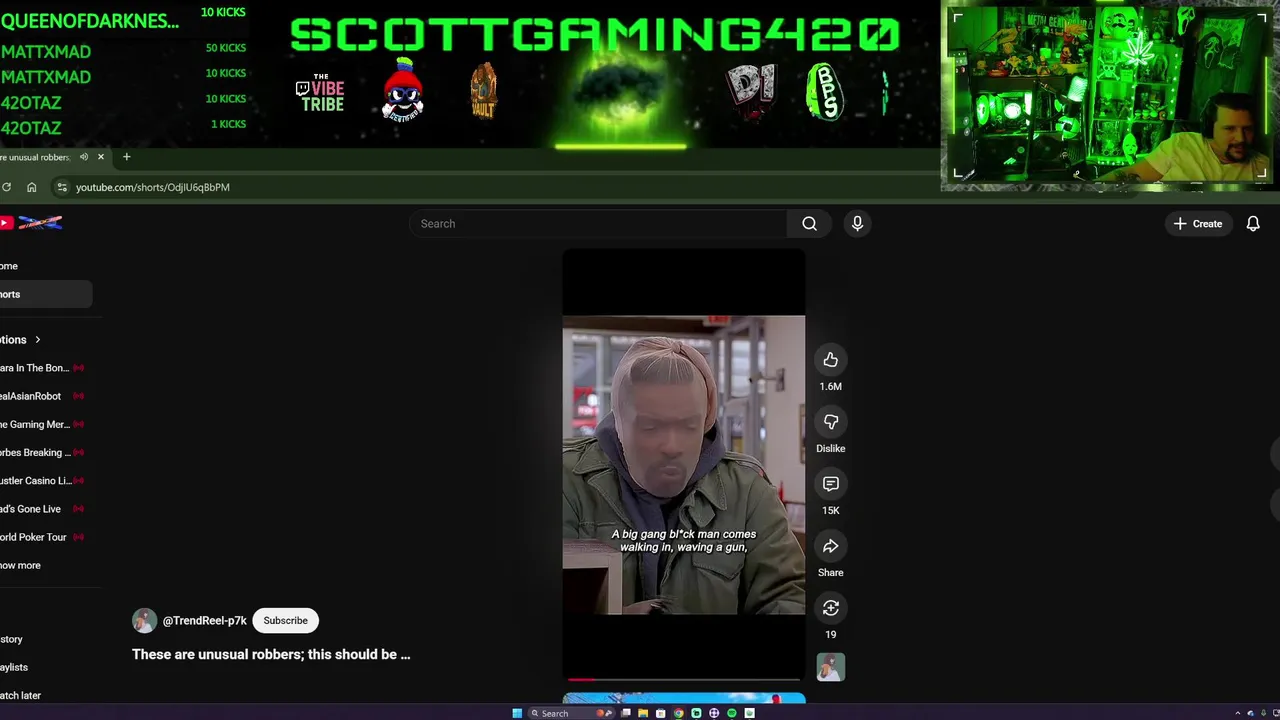Click into the YouTube Search field
Image resolution: width=1280 pixels, height=720 pixels.
pyautogui.click(x=598, y=224)
